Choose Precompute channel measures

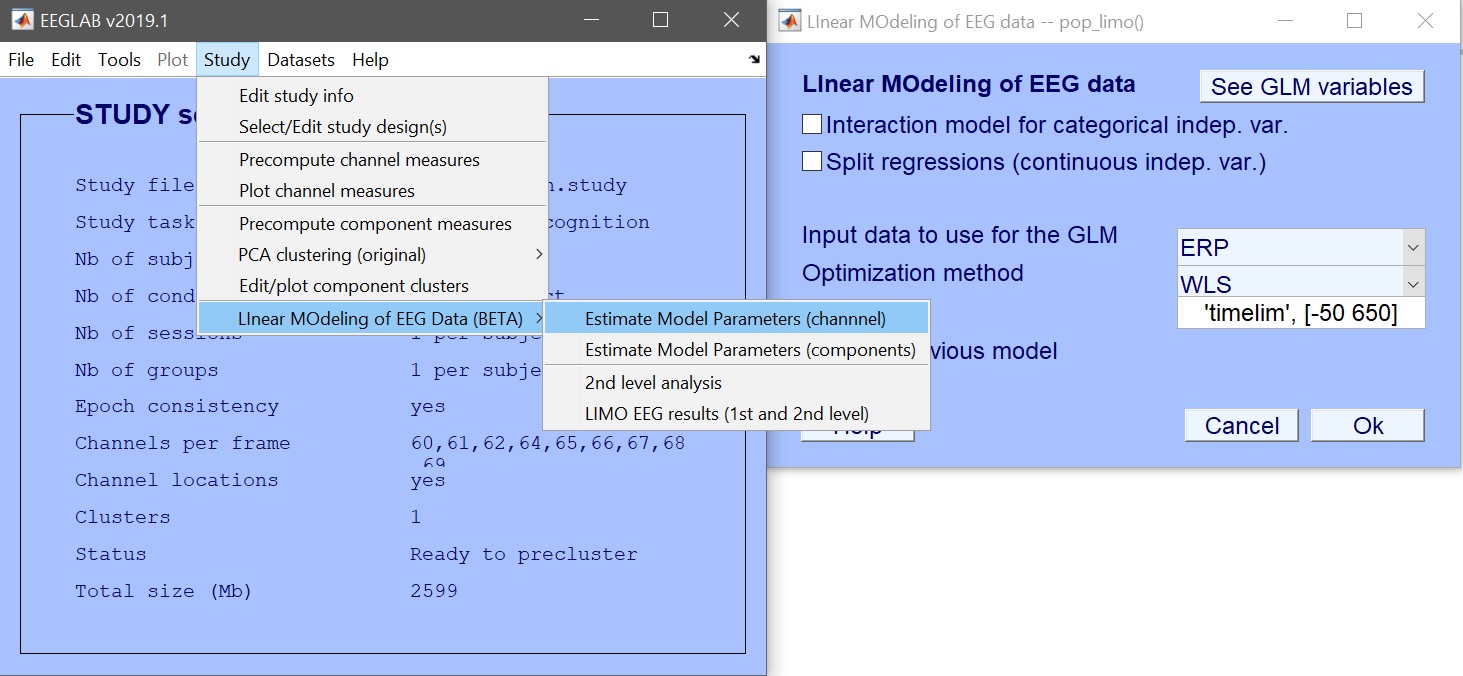(x=372, y=160)
